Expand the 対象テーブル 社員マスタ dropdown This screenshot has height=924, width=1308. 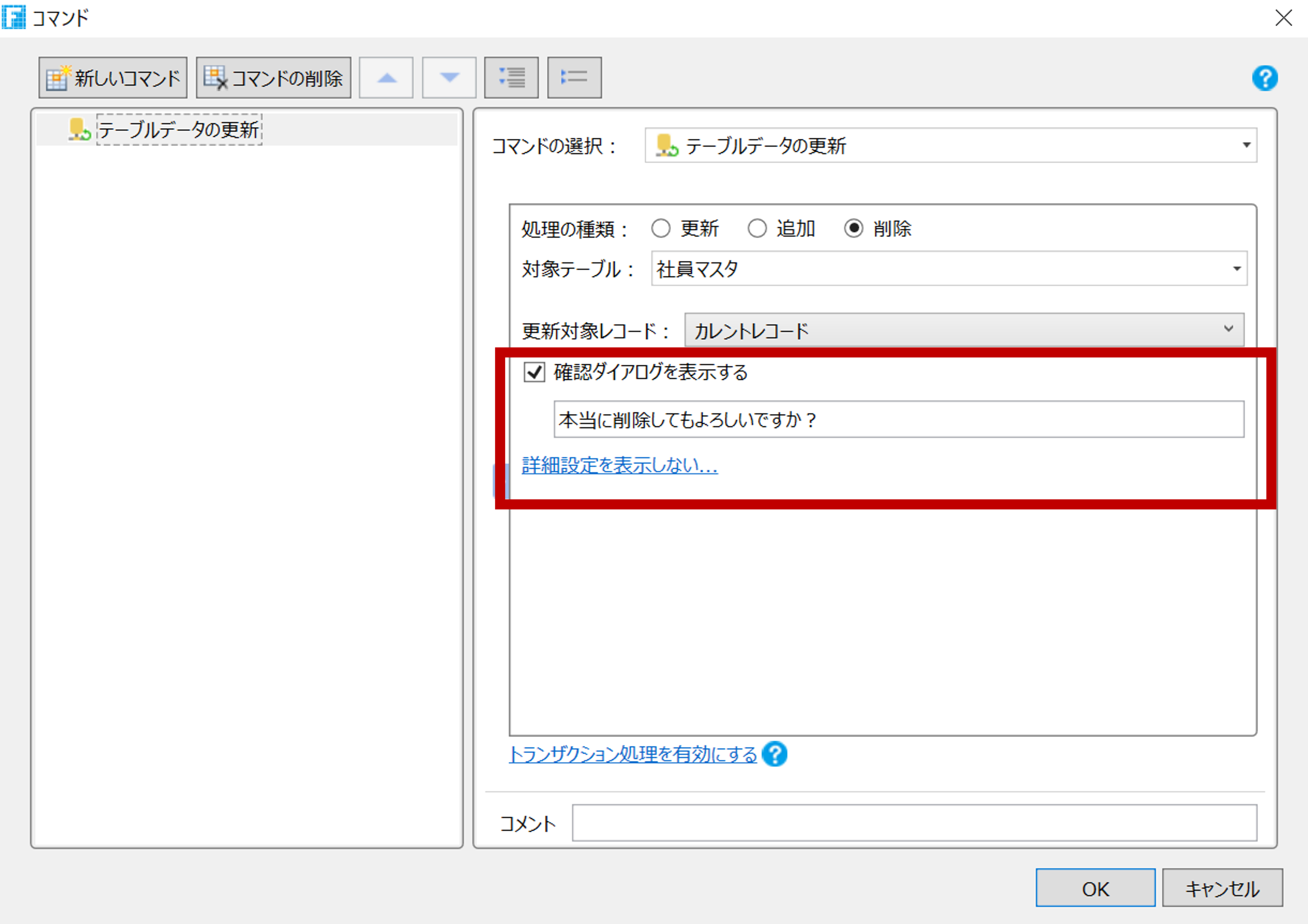click(949, 269)
